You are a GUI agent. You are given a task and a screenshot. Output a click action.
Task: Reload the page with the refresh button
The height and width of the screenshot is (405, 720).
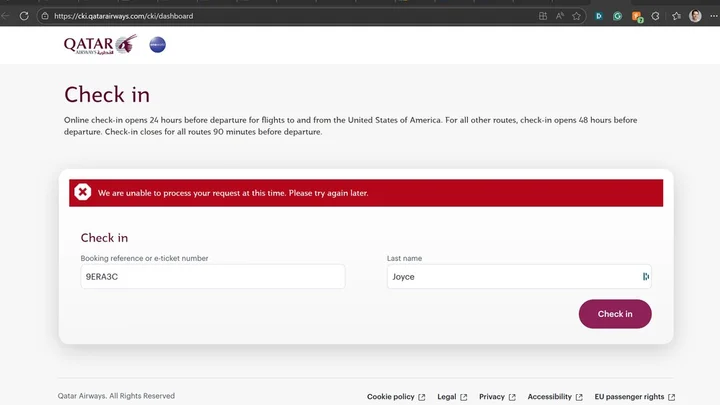pyautogui.click(x=24, y=16)
